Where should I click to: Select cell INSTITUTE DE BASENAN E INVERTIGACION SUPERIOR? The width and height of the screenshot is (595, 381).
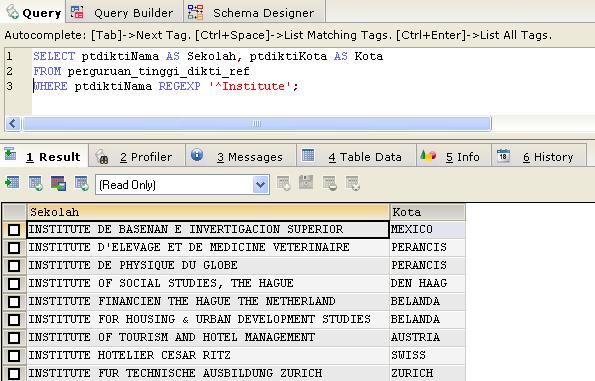click(x=208, y=230)
